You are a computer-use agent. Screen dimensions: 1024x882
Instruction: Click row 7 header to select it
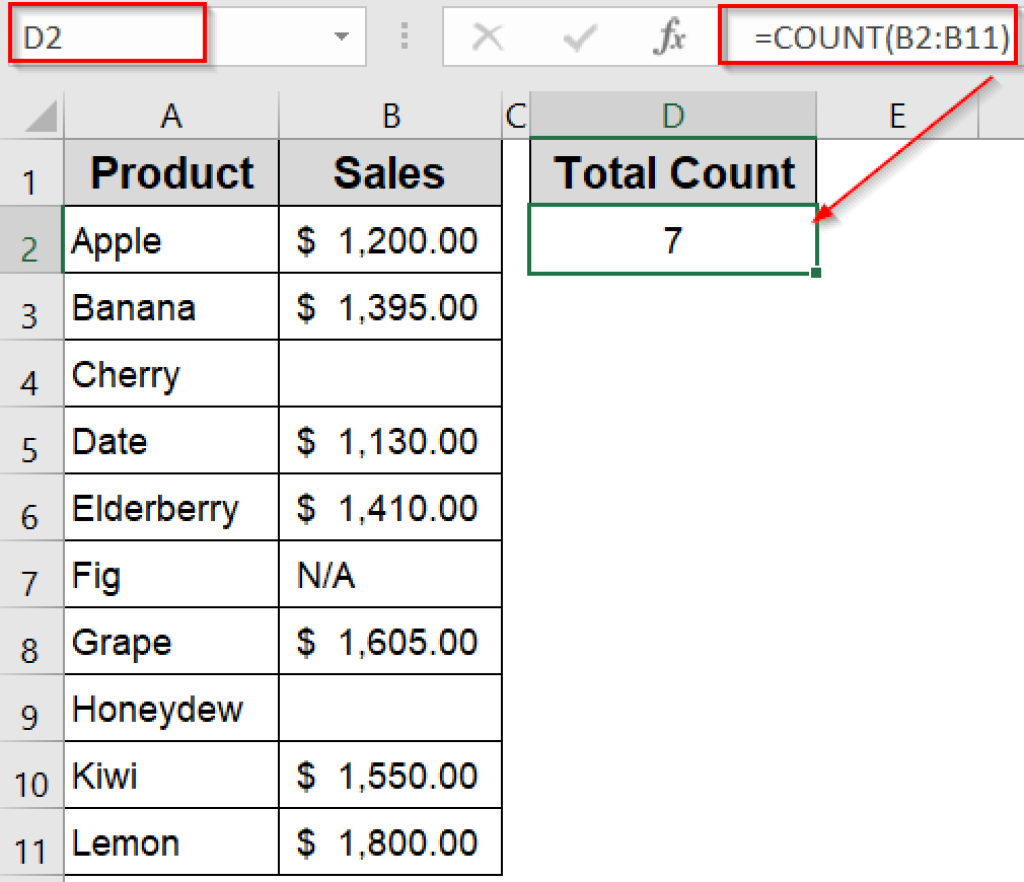32,575
